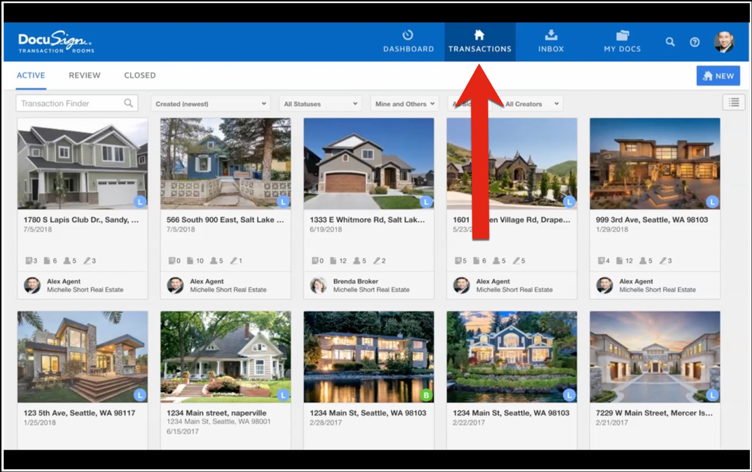This screenshot has width=752, height=472.
Task: Open the 999 3rd Ave Seattle property thumbnail
Action: 654,163
